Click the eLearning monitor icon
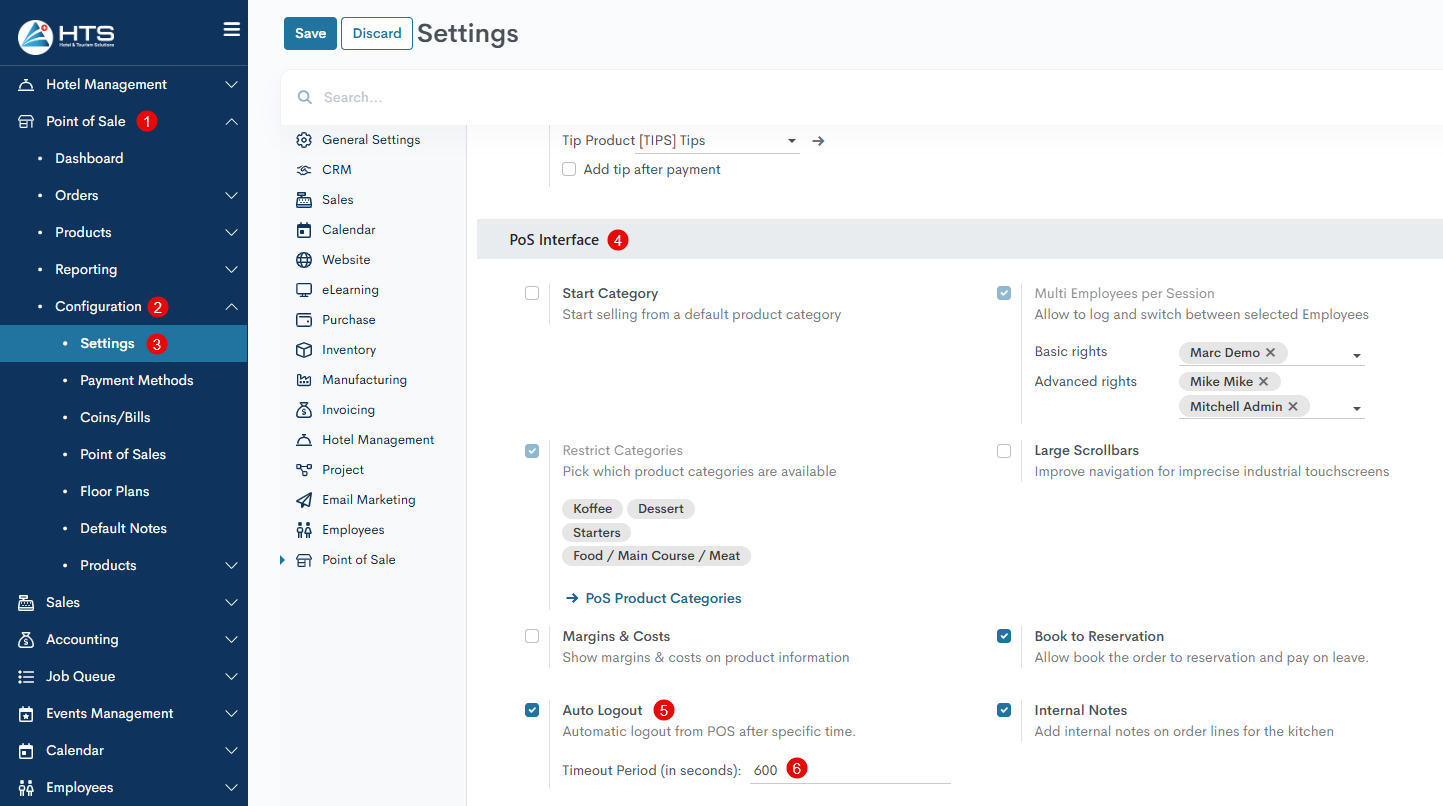 pyautogui.click(x=304, y=290)
